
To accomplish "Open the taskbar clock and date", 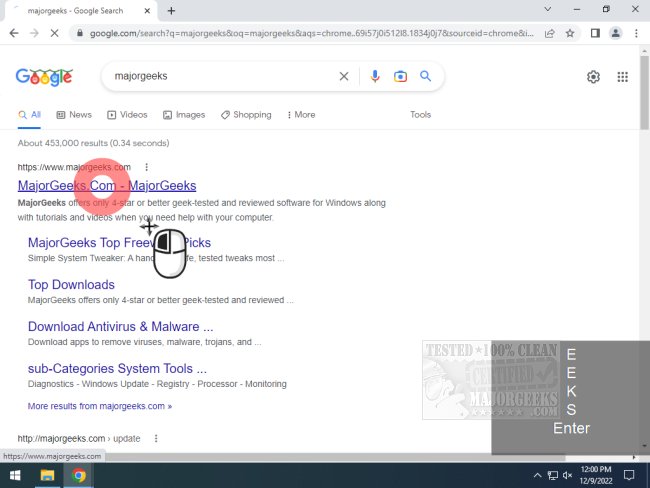I will click(x=596, y=475).
